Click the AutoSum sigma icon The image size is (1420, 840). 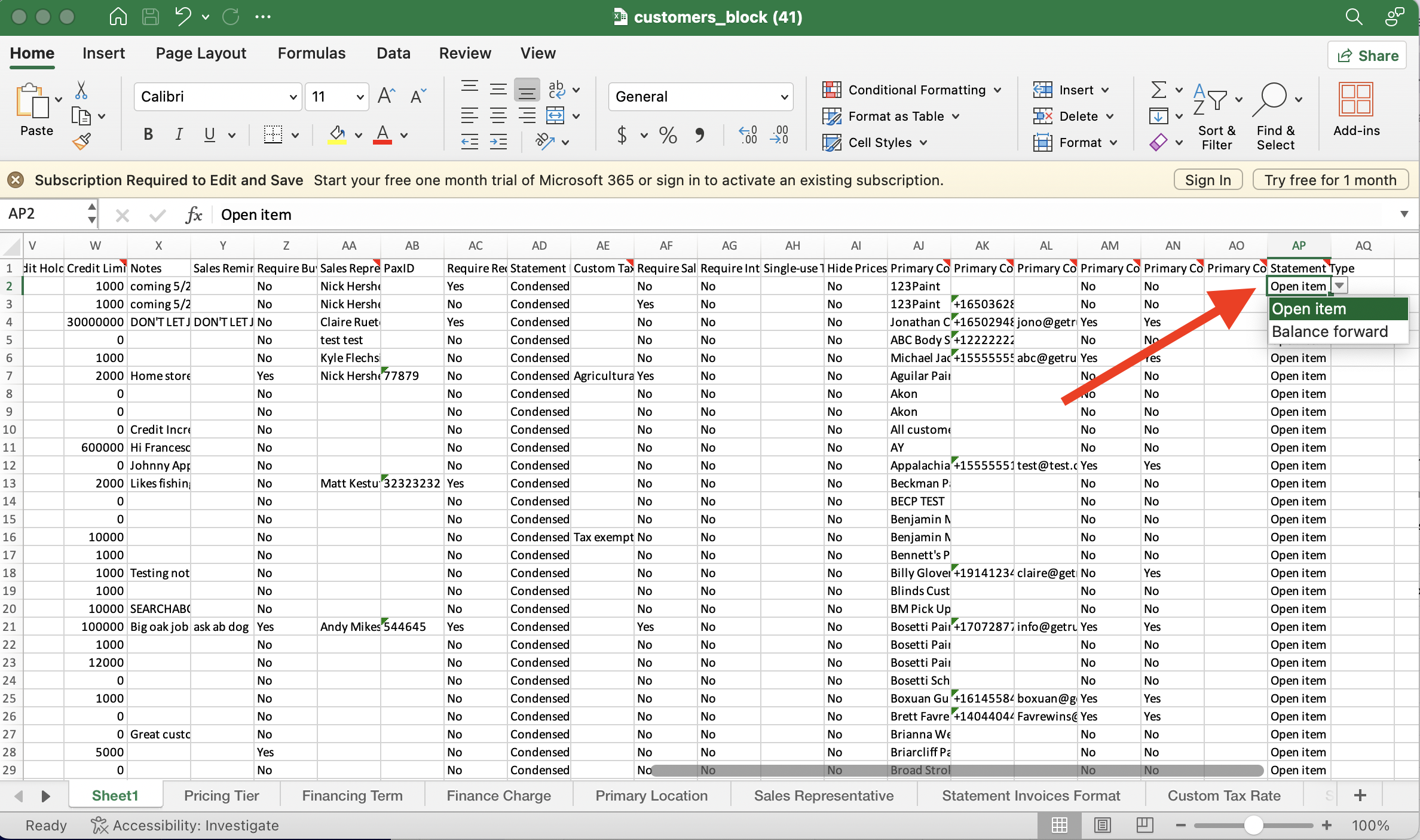(1158, 90)
